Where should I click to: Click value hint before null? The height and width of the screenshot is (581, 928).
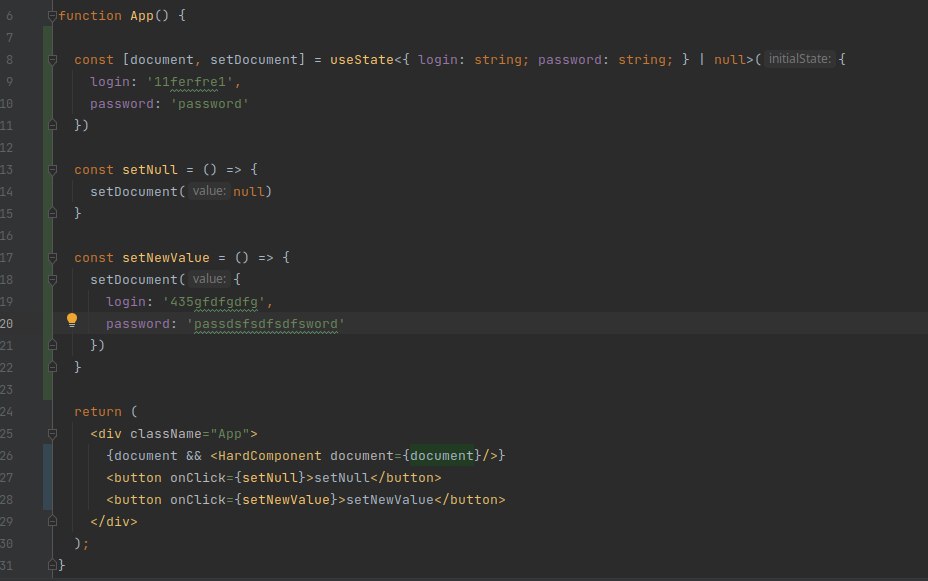coord(209,191)
